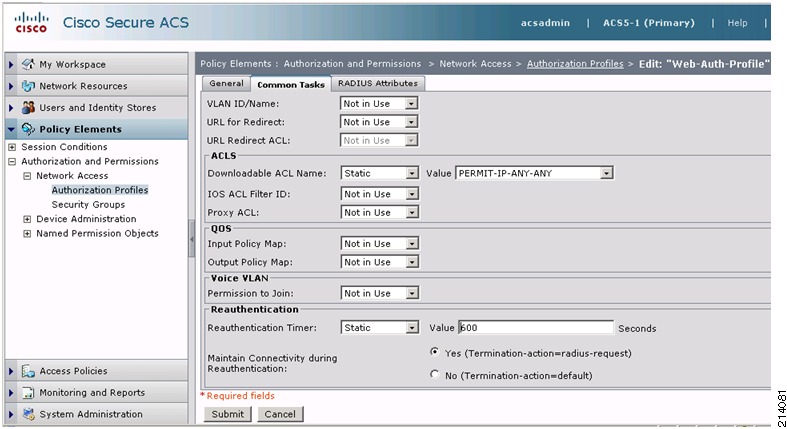787x429 pixels.
Task: Open the Output Policy Map dropdown
Action: point(379,262)
